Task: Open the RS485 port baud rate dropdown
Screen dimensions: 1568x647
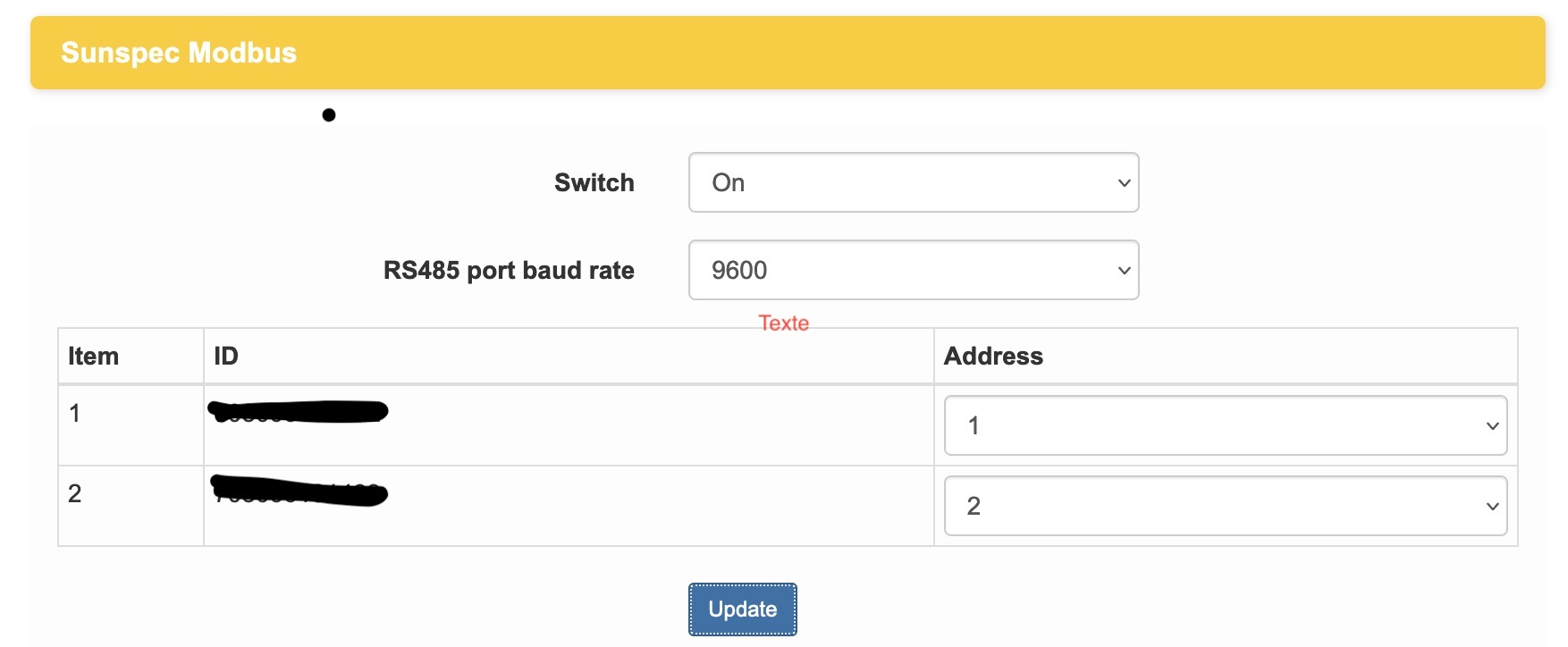Action: coord(913,270)
